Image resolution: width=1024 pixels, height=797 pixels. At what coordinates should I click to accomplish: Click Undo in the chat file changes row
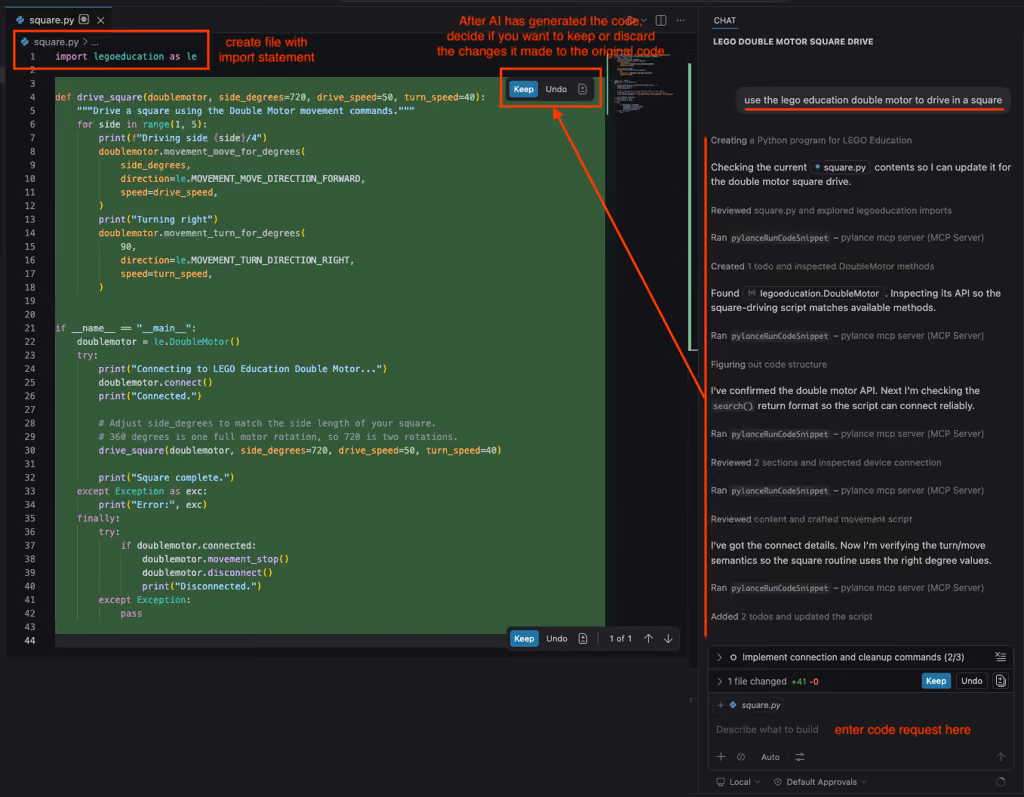tap(971, 681)
